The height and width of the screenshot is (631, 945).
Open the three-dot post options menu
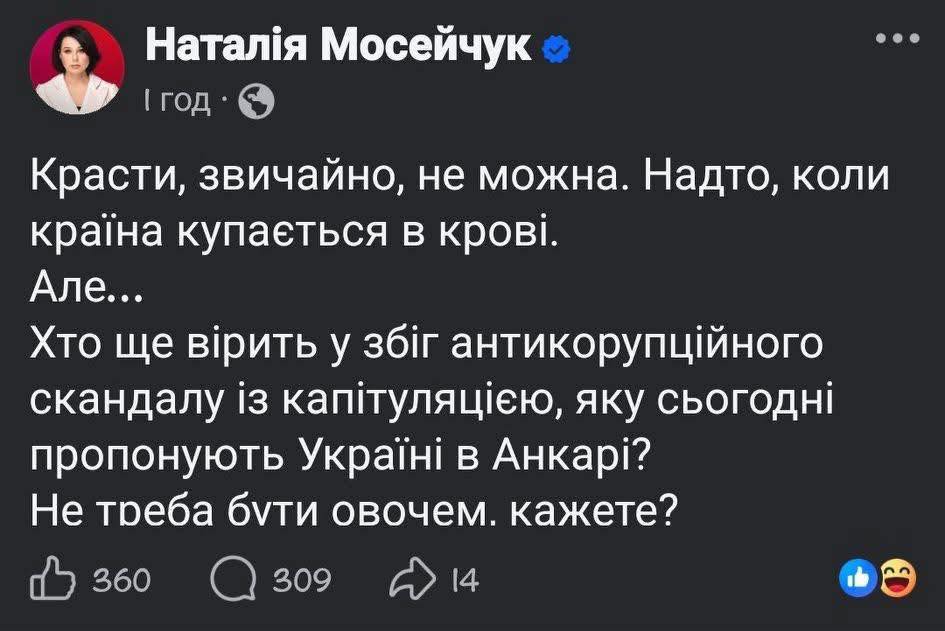click(x=896, y=39)
